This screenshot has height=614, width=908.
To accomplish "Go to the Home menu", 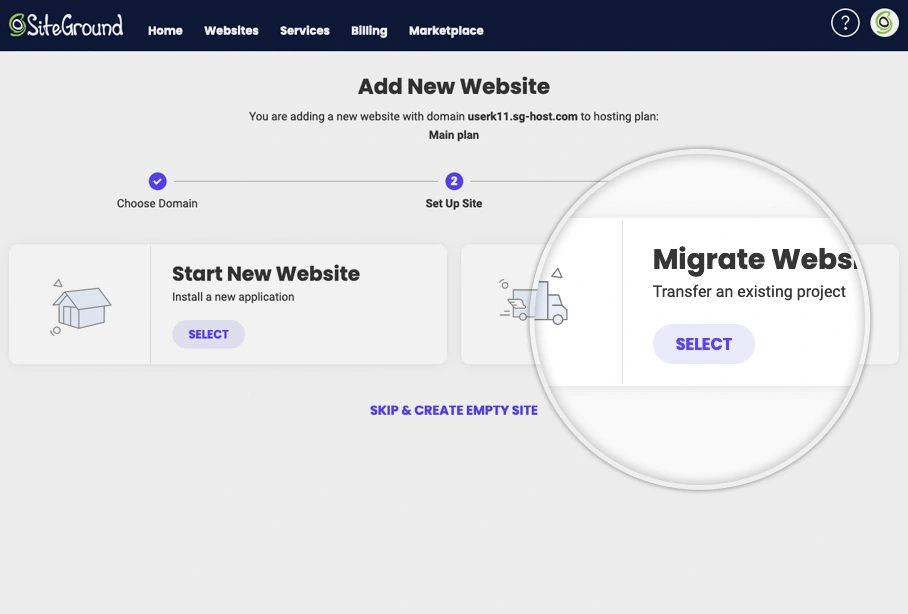I will click(x=165, y=31).
